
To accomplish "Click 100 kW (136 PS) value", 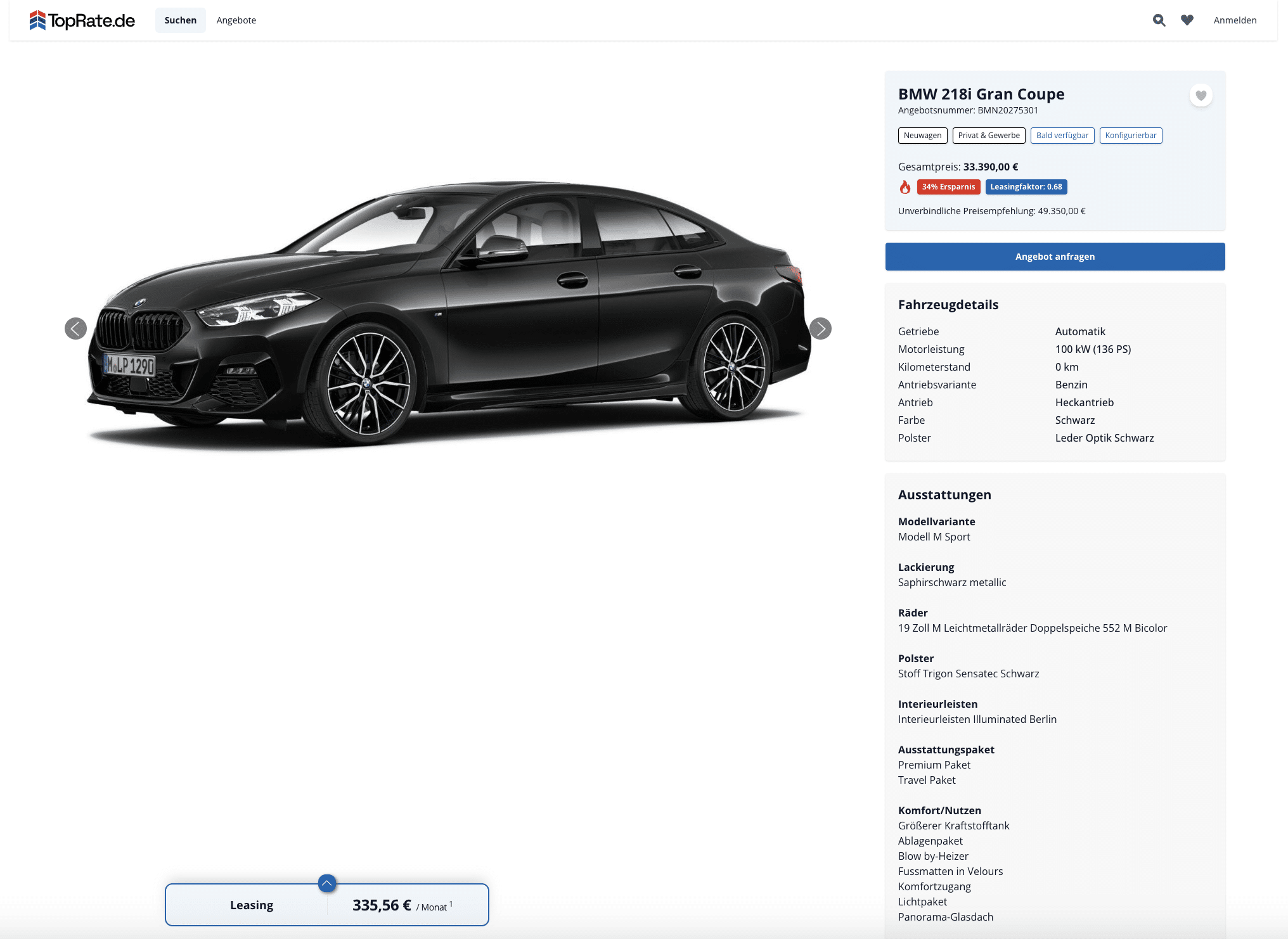I will click(x=1093, y=349).
